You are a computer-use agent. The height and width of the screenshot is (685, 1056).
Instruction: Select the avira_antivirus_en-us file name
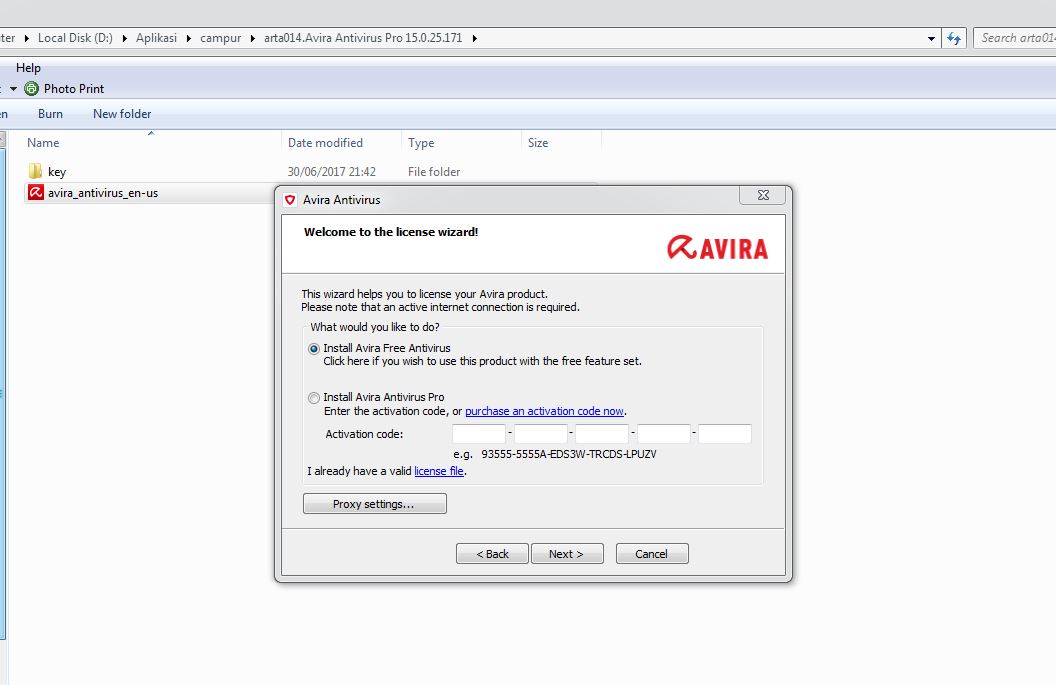103,193
